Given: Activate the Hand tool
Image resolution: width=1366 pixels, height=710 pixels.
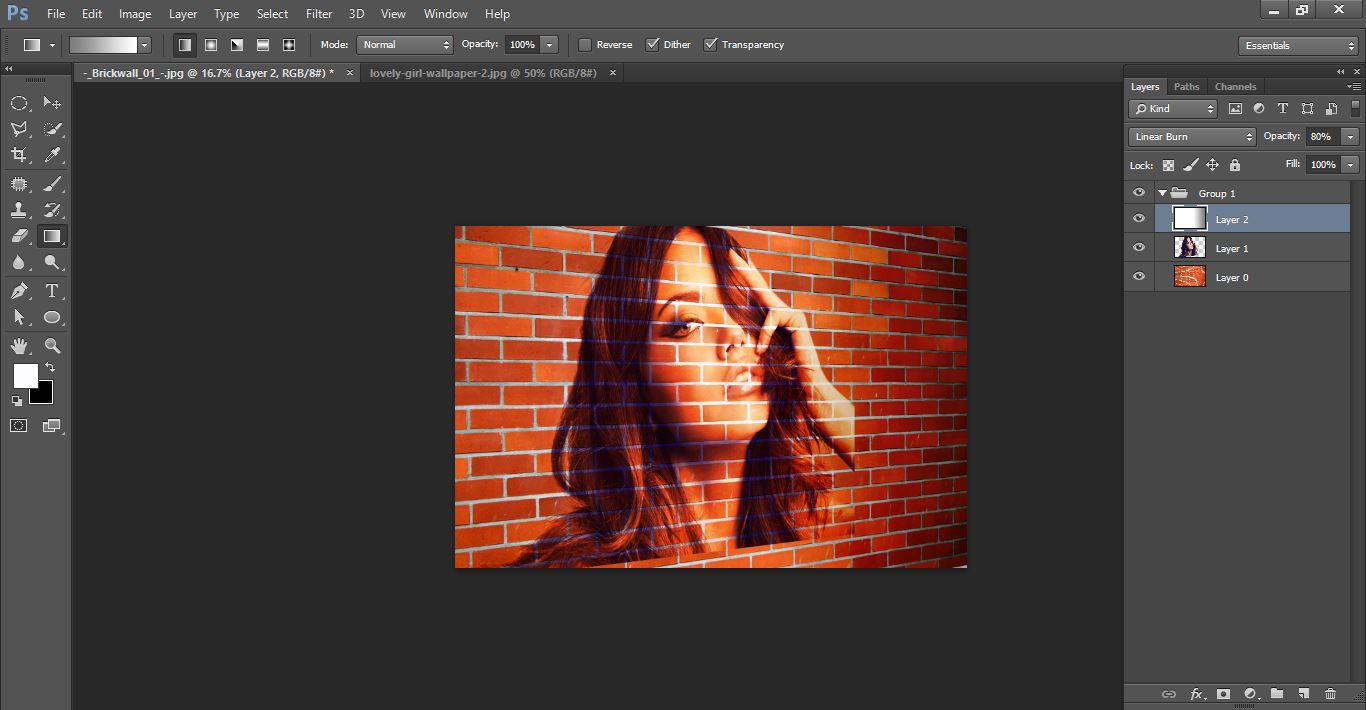Looking at the screenshot, I should pyautogui.click(x=22, y=345).
